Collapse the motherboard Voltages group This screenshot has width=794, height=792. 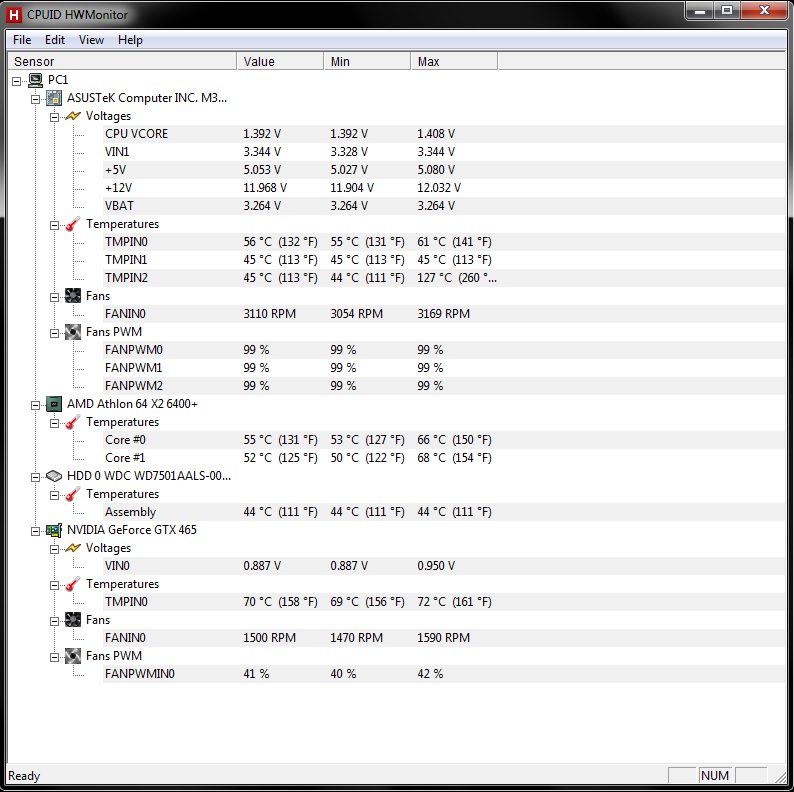(x=54, y=117)
